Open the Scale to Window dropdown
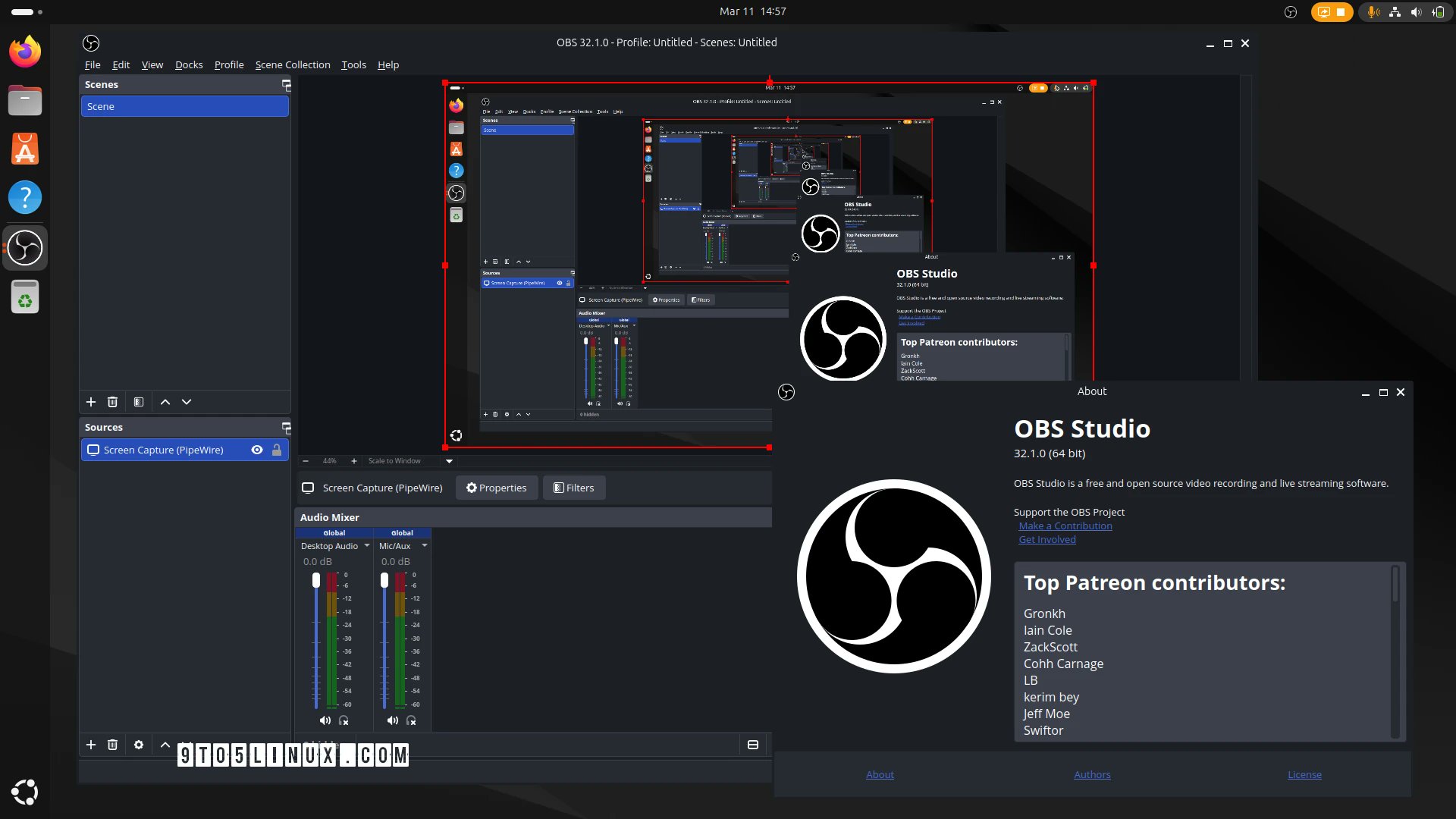Screen dimensions: 1456x819 click(449, 461)
